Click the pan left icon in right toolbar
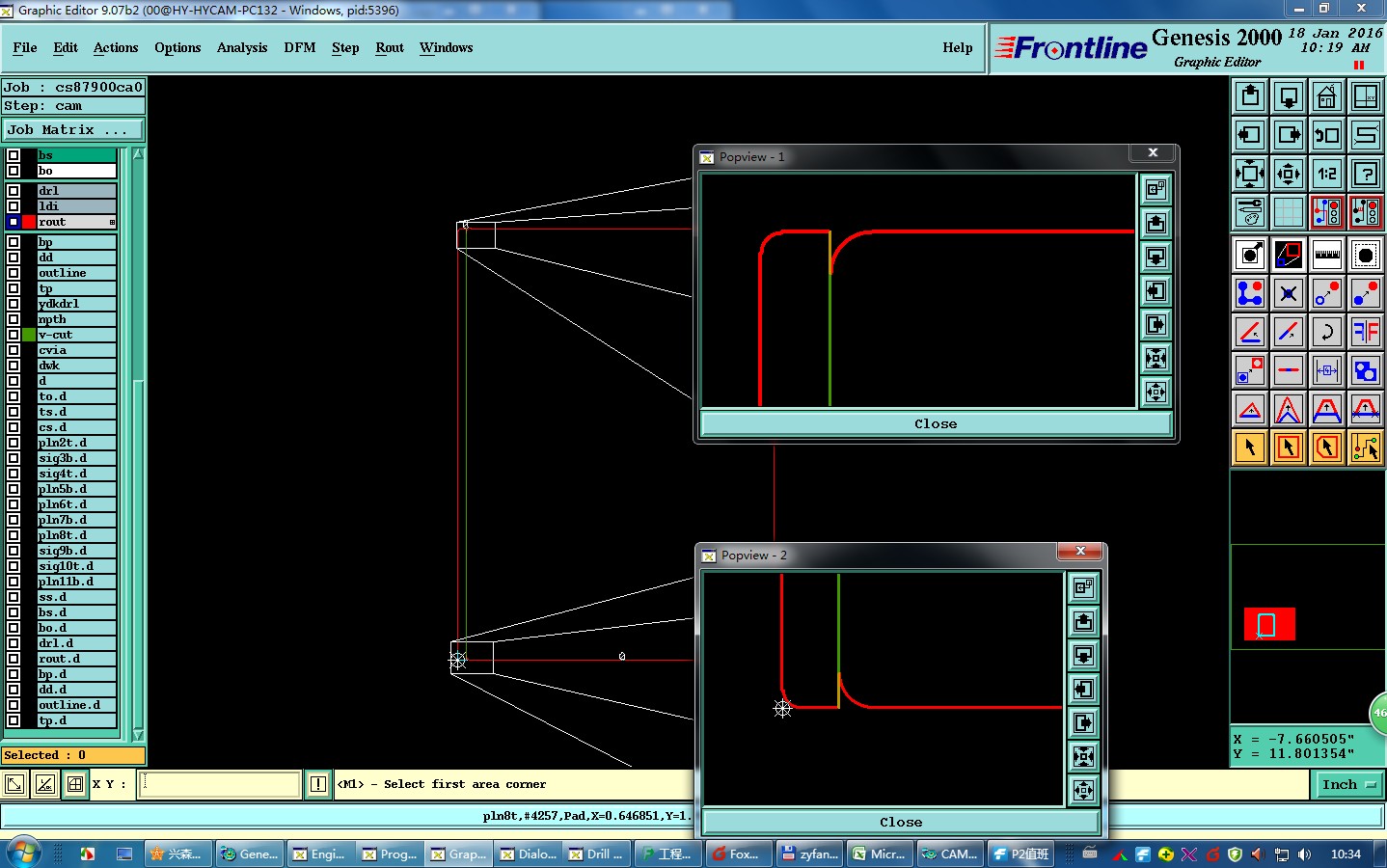Image resolution: width=1387 pixels, height=868 pixels. 1250,135
